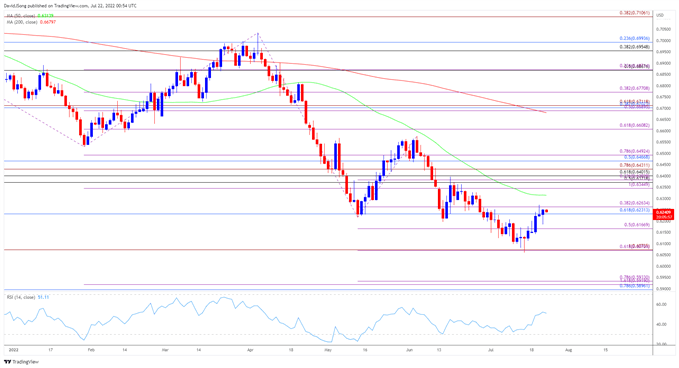Click the 40.00 RSI axis tick
Screen dimensions: 679x368
point(661,324)
